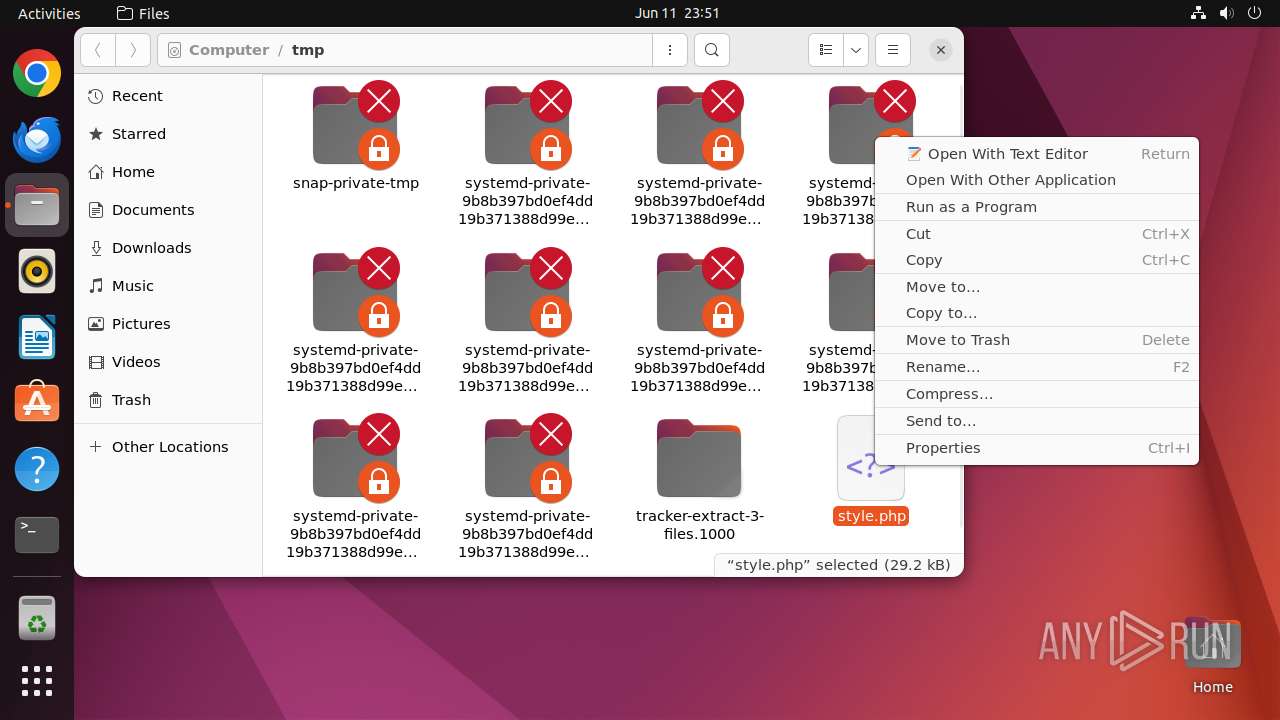Image resolution: width=1280 pixels, height=720 pixels.
Task: Open the Help icon in the dock
Action: (x=37, y=469)
